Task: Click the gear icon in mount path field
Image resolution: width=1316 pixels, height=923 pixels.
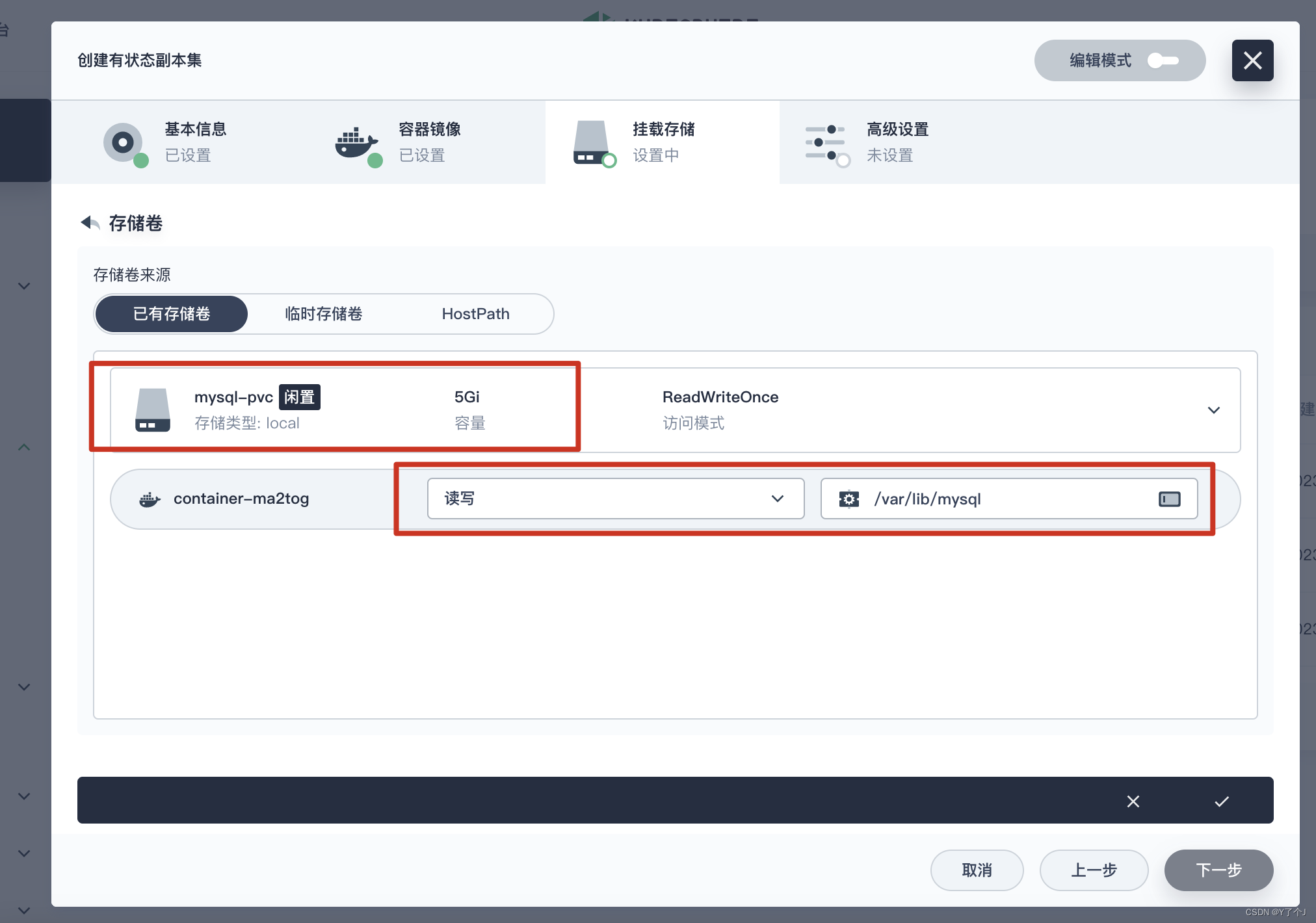Action: [849, 499]
